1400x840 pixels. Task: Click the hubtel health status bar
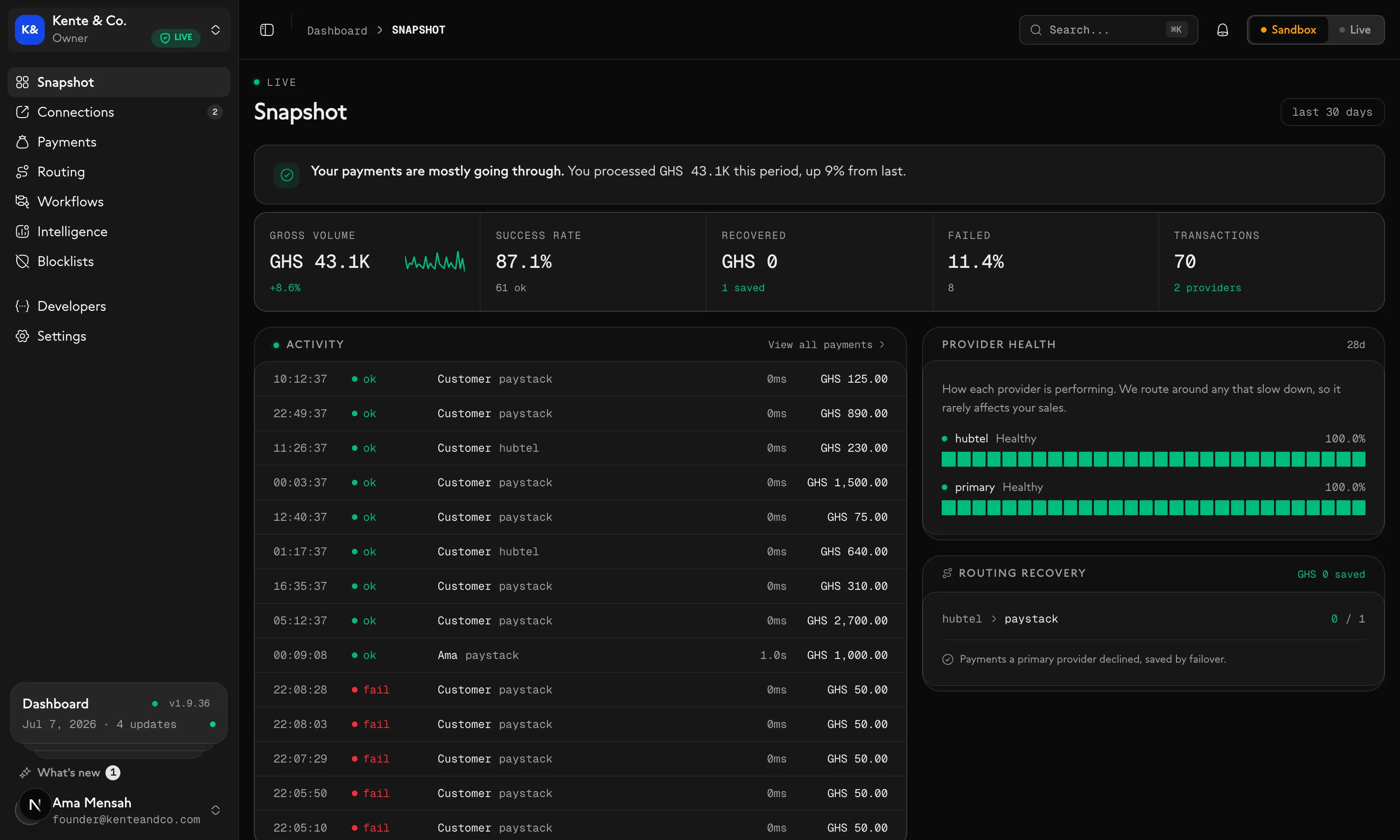pyautogui.click(x=1153, y=459)
